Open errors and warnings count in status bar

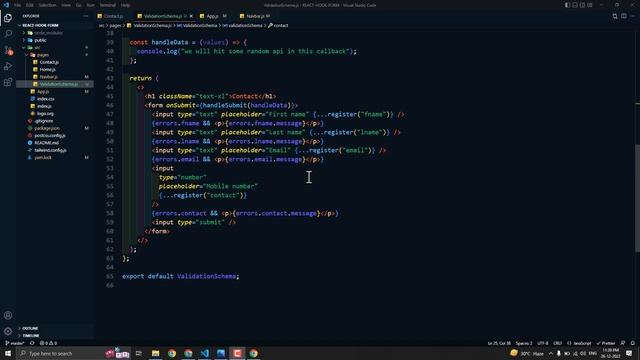click(48, 343)
